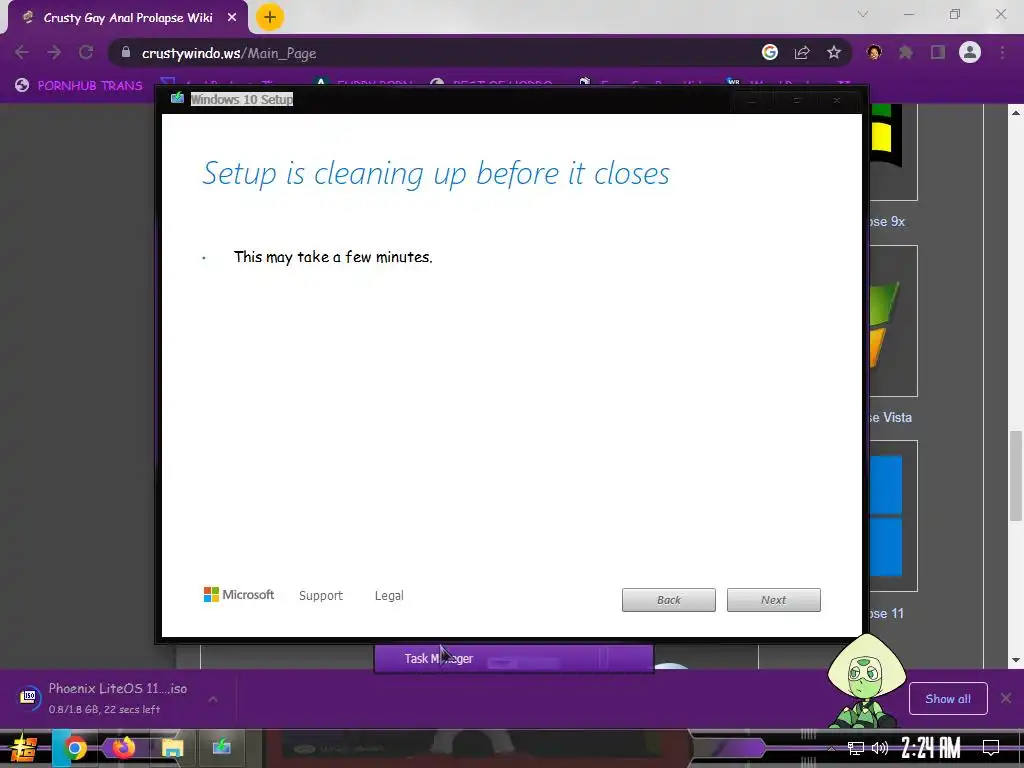Open a new tab with the plus button

[x=270, y=17]
